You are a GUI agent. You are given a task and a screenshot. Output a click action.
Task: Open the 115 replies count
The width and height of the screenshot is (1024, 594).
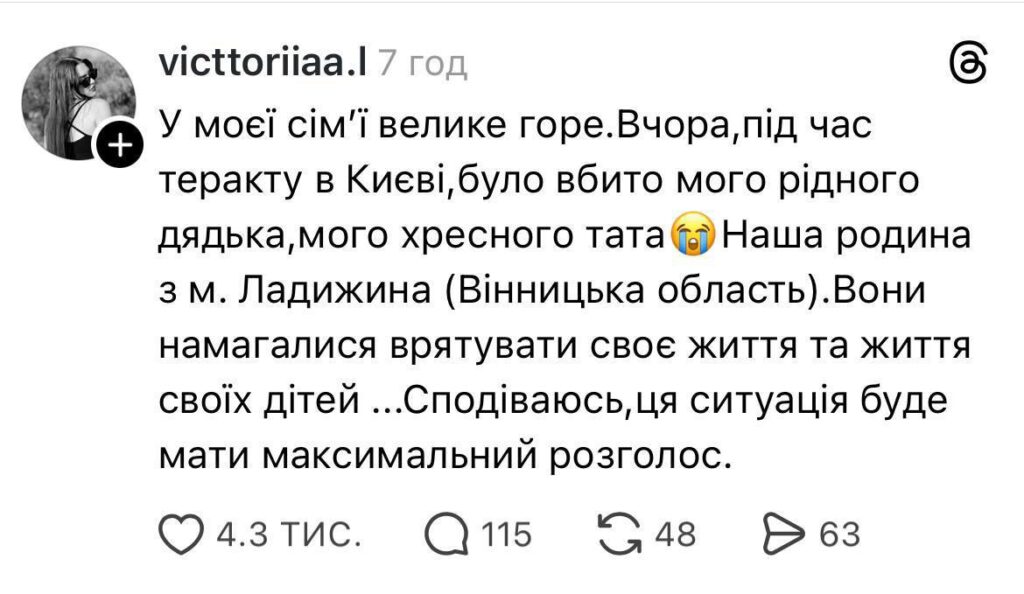(x=506, y=536)
